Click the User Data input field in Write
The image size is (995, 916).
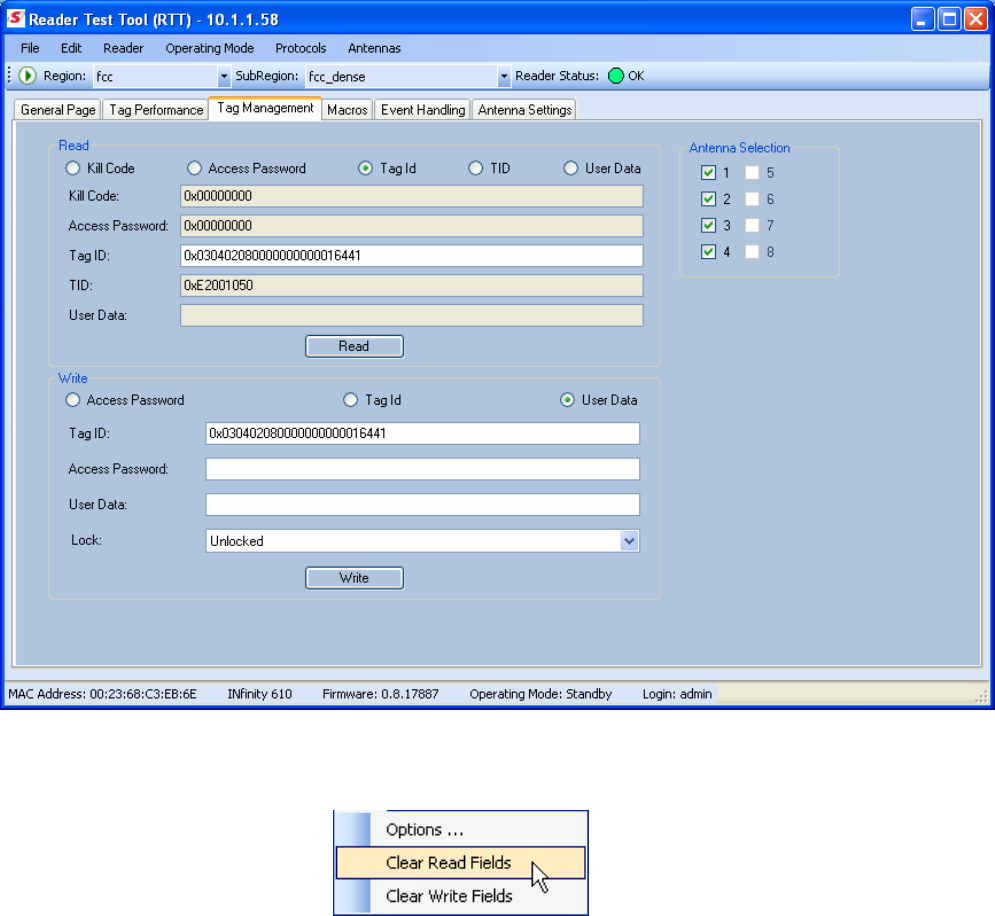pyautogui.click(x=422, y=504)
